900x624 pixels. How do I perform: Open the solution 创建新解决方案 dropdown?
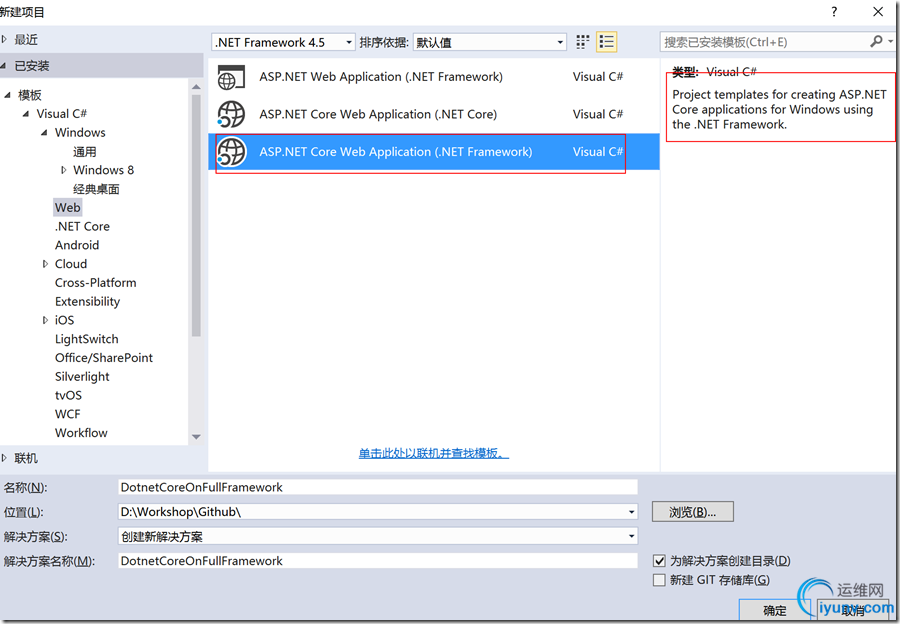[631, 536]
